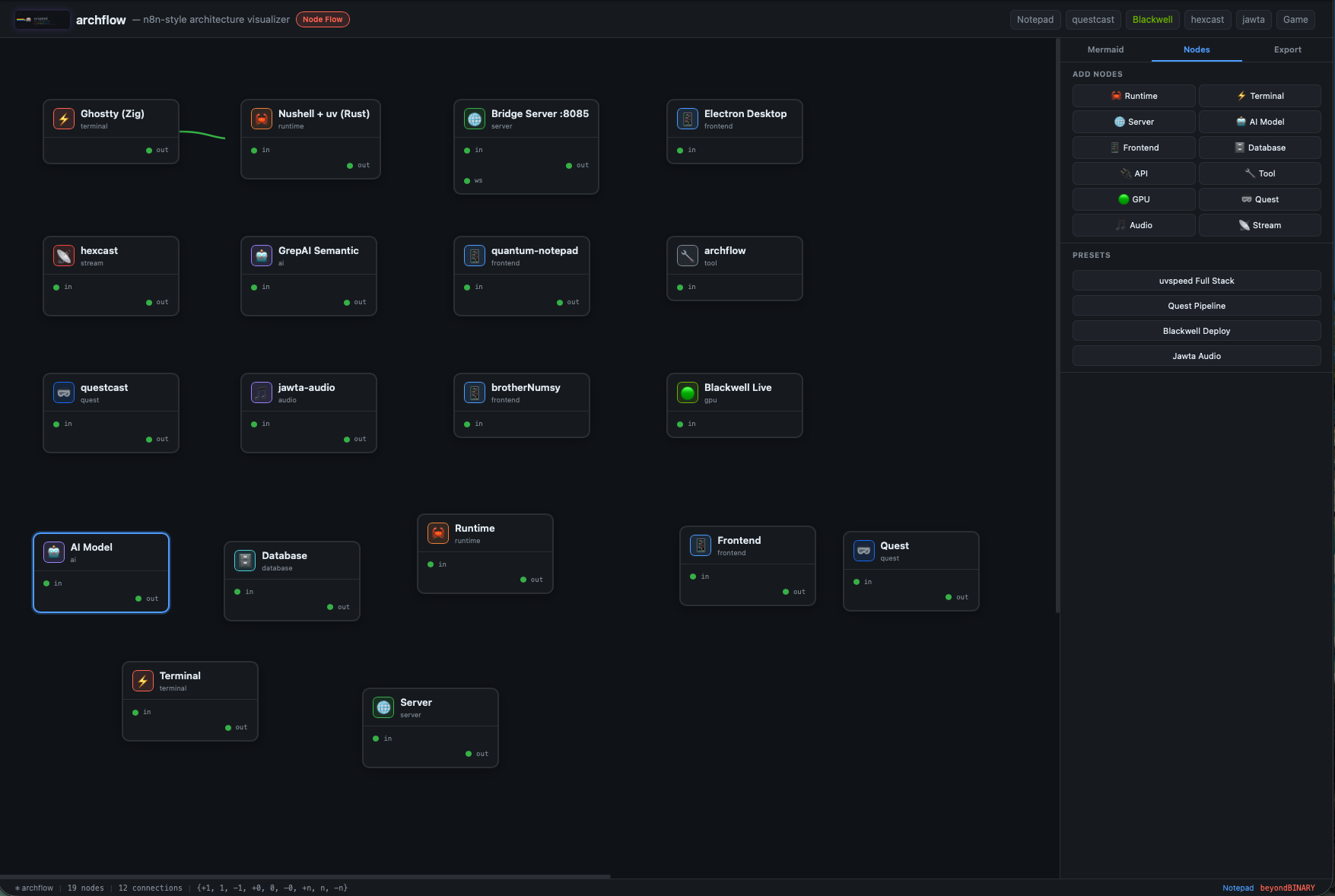Toggle the out port on Ghostty (Zig)
The width and height of the screenshot is (1335, 896).
(149, 150)
